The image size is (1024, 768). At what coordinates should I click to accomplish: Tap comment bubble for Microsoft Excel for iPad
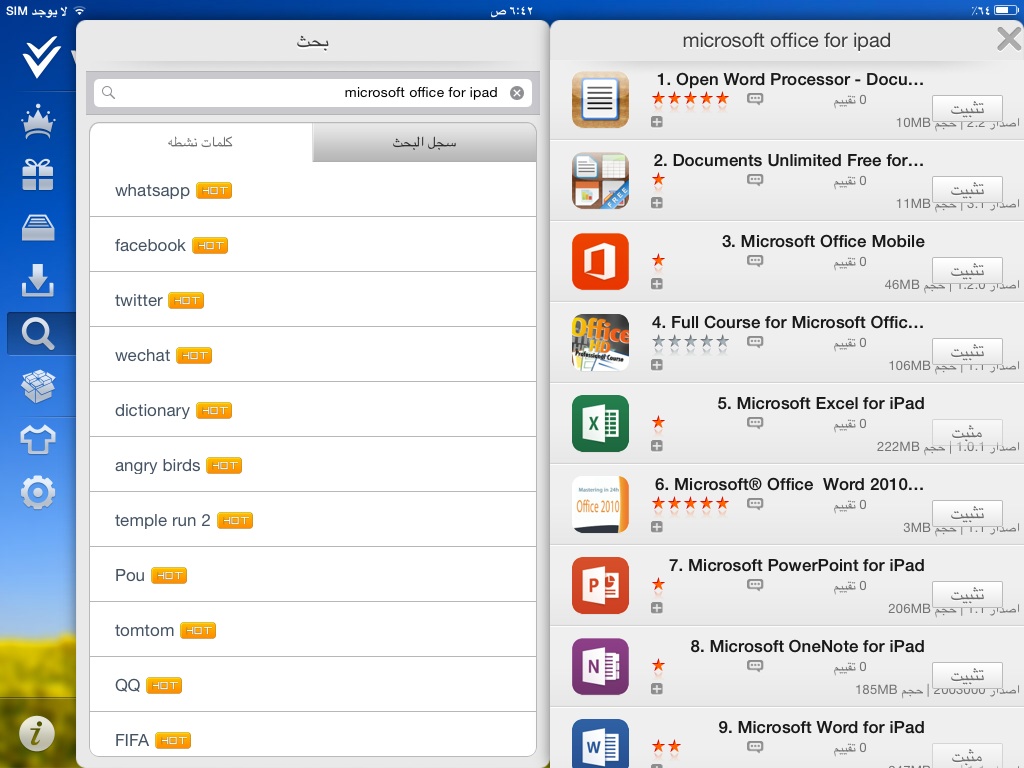755,423
